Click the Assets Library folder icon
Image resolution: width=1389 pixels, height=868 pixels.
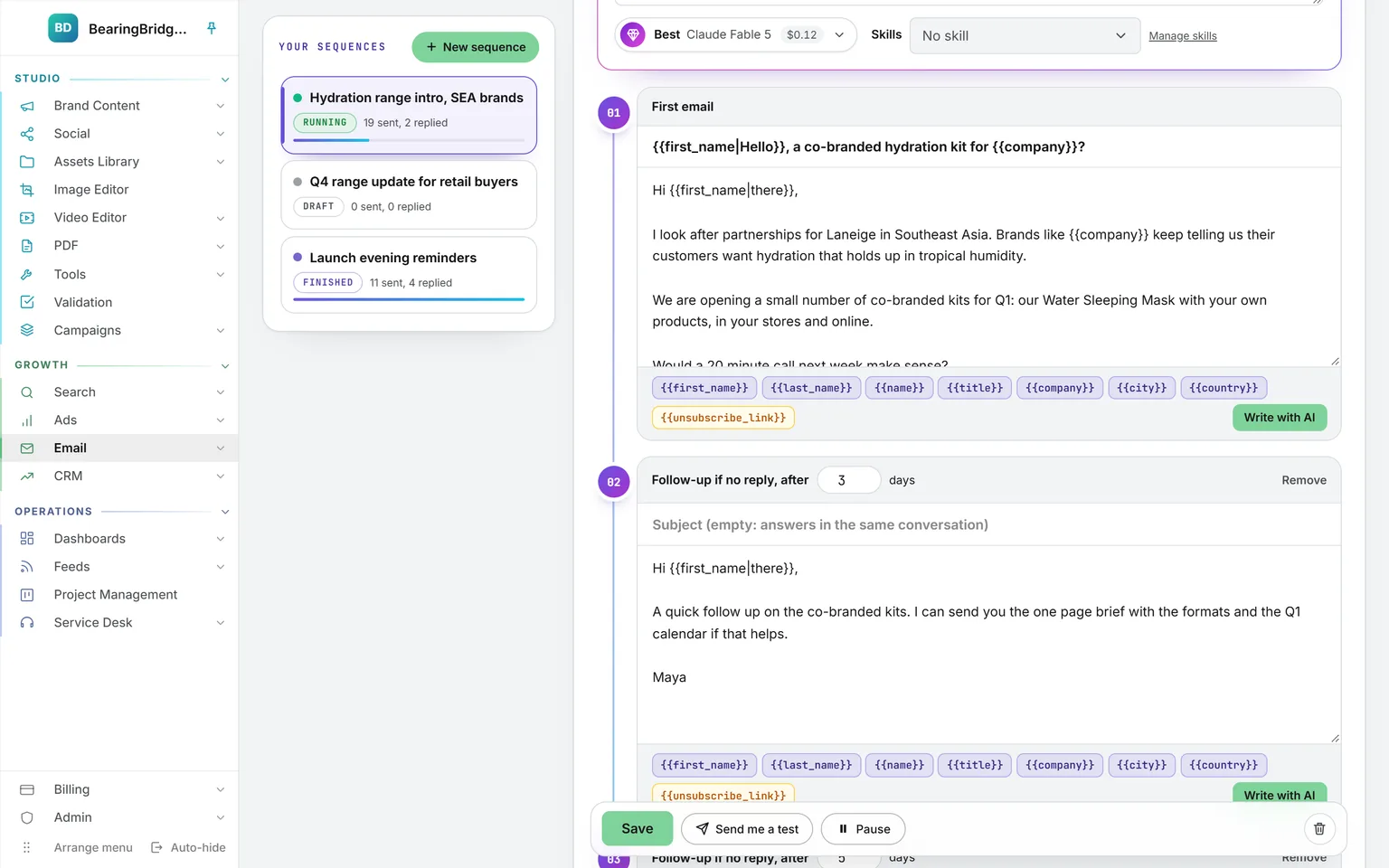coord(27,162)
